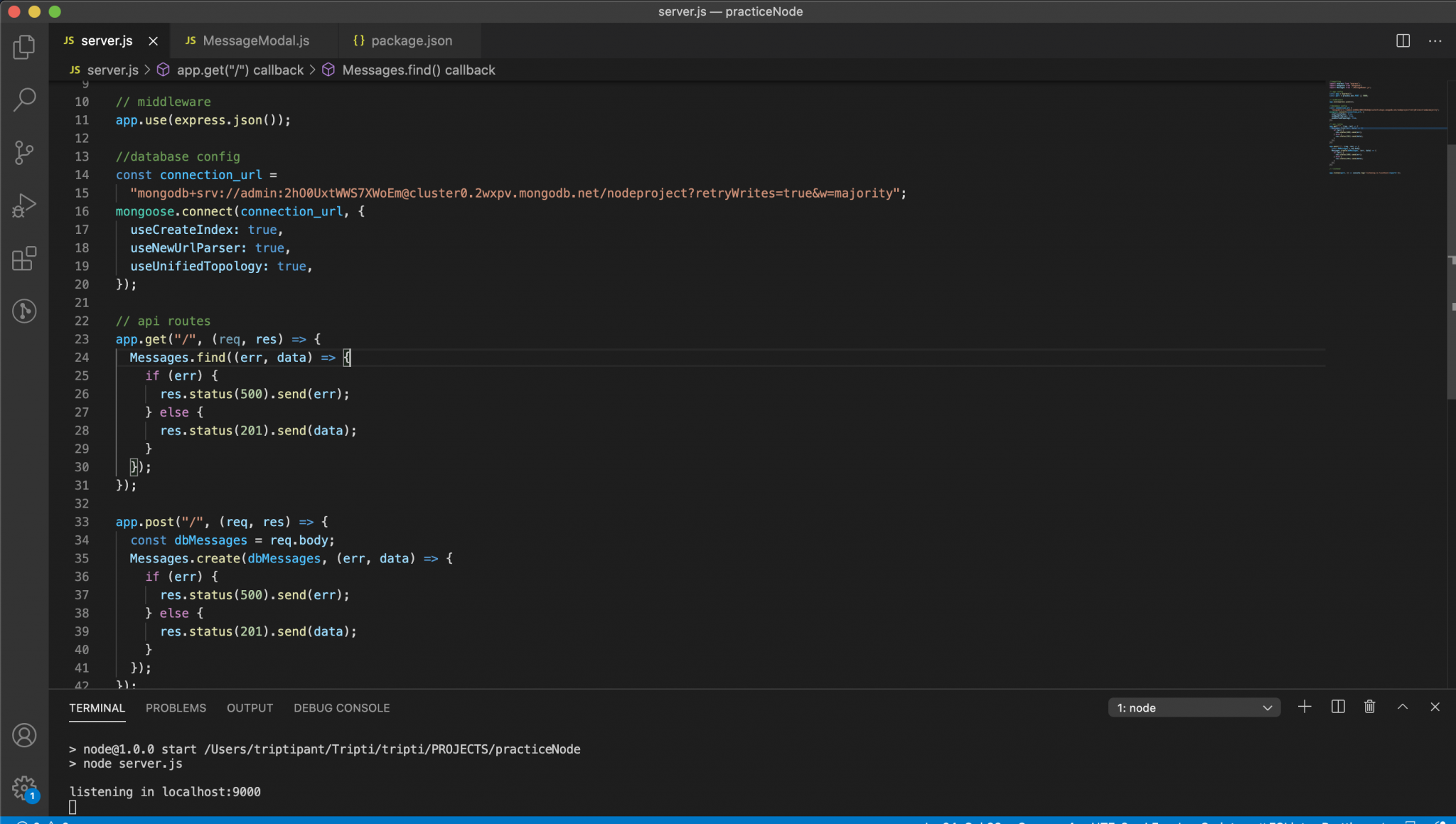Open the DEBUG CONSOLE panel tab
This screenshot has width=1456, height=824.
click(x=341, y=708)
